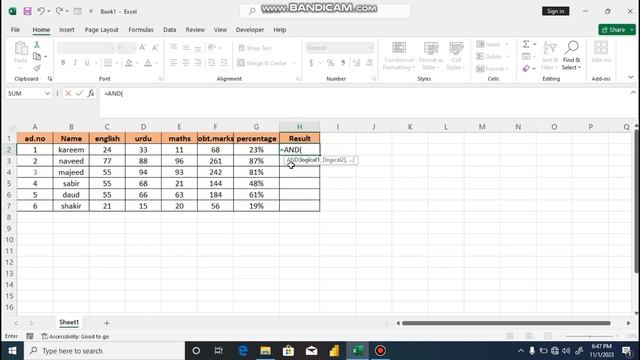Select column H header
The image size is (640, 360).
coord(299,127)
